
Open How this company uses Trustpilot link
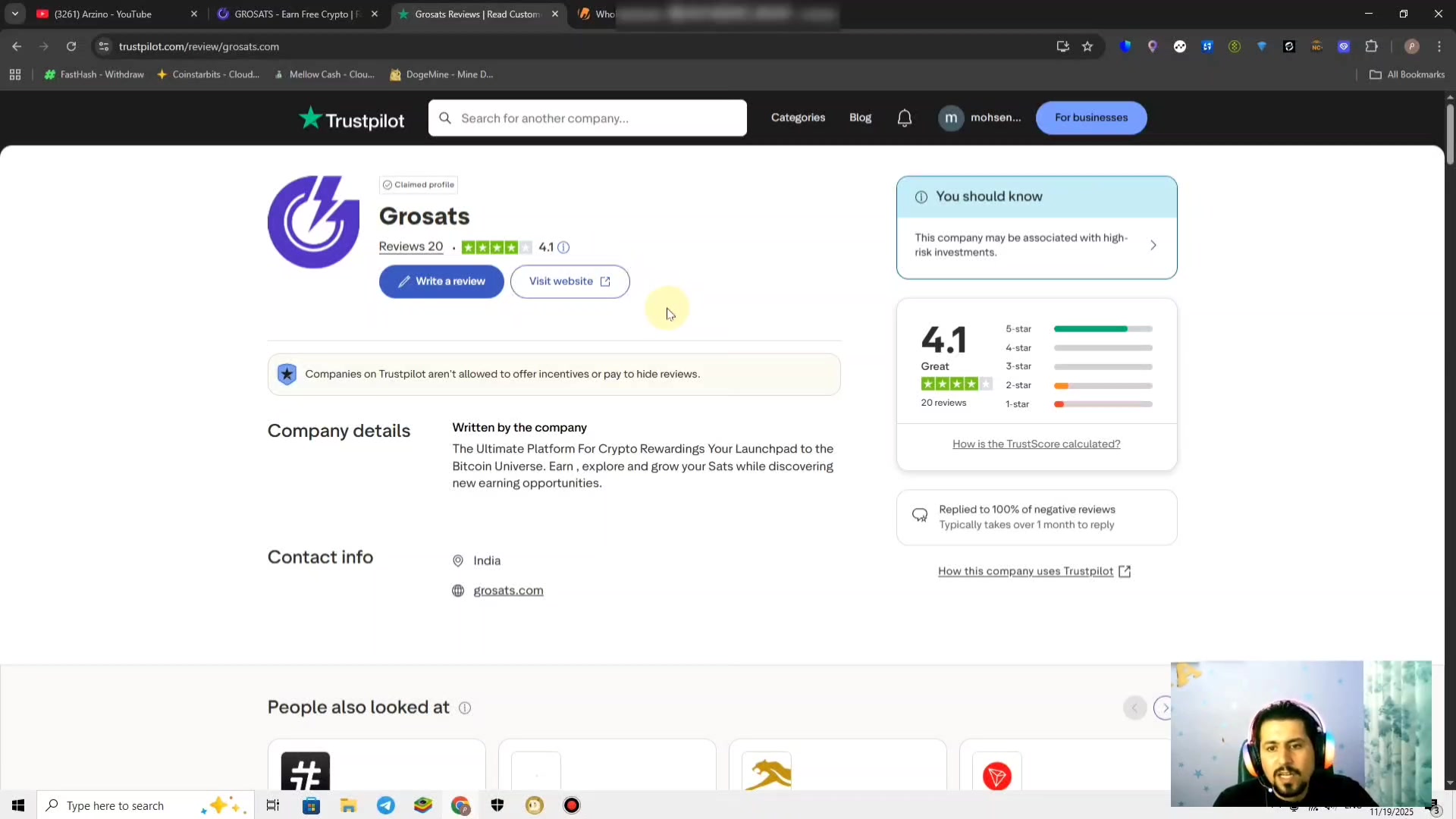1034,572
